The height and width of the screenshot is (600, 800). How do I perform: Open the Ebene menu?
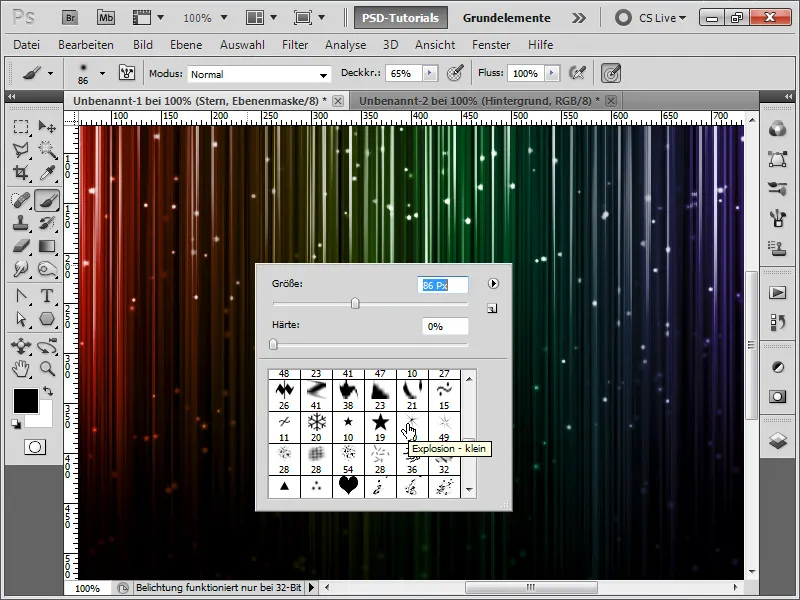click(x=186, y=45)
